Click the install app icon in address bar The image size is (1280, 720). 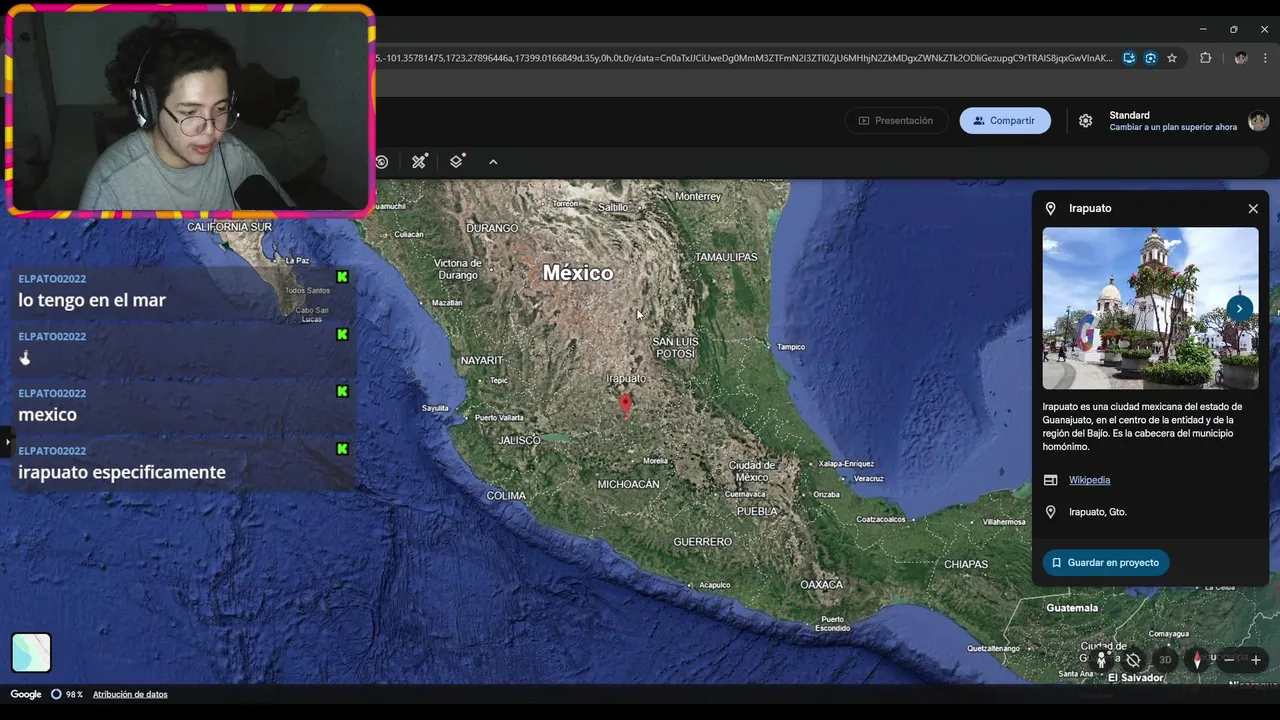[1129, 58]
